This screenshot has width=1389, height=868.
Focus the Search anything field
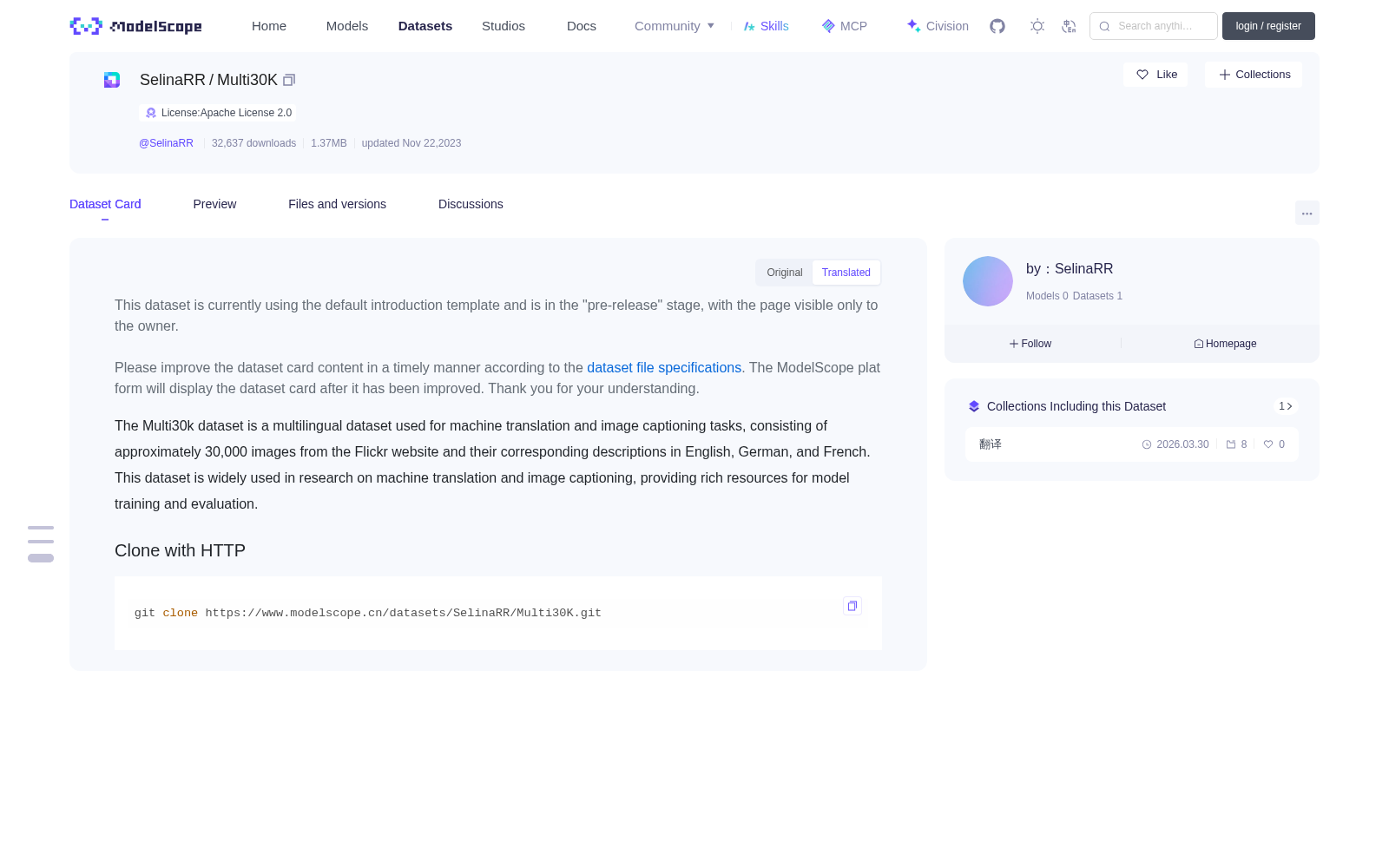pyautogui.click(x=1154, y=26)
